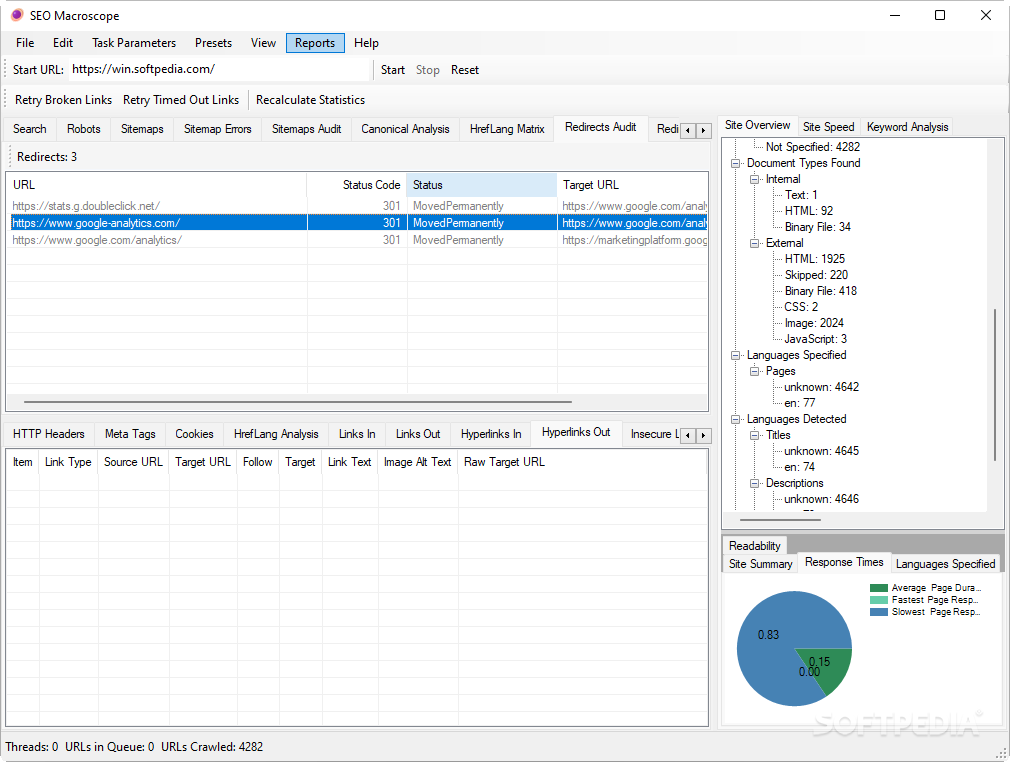Start the crawl
This screenshot has width=1010, height=762.
pos(392,70)
